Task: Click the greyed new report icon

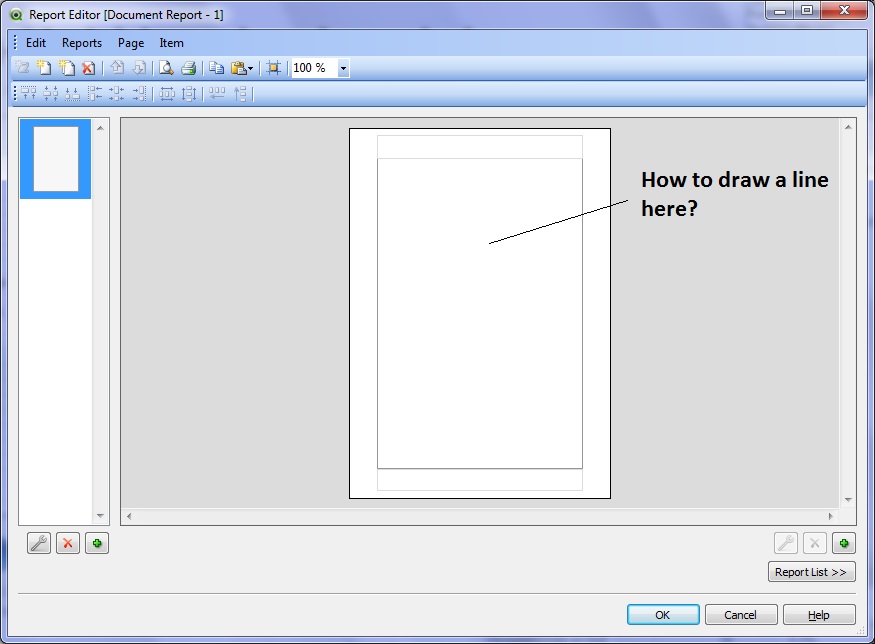Action: (22, 68)
